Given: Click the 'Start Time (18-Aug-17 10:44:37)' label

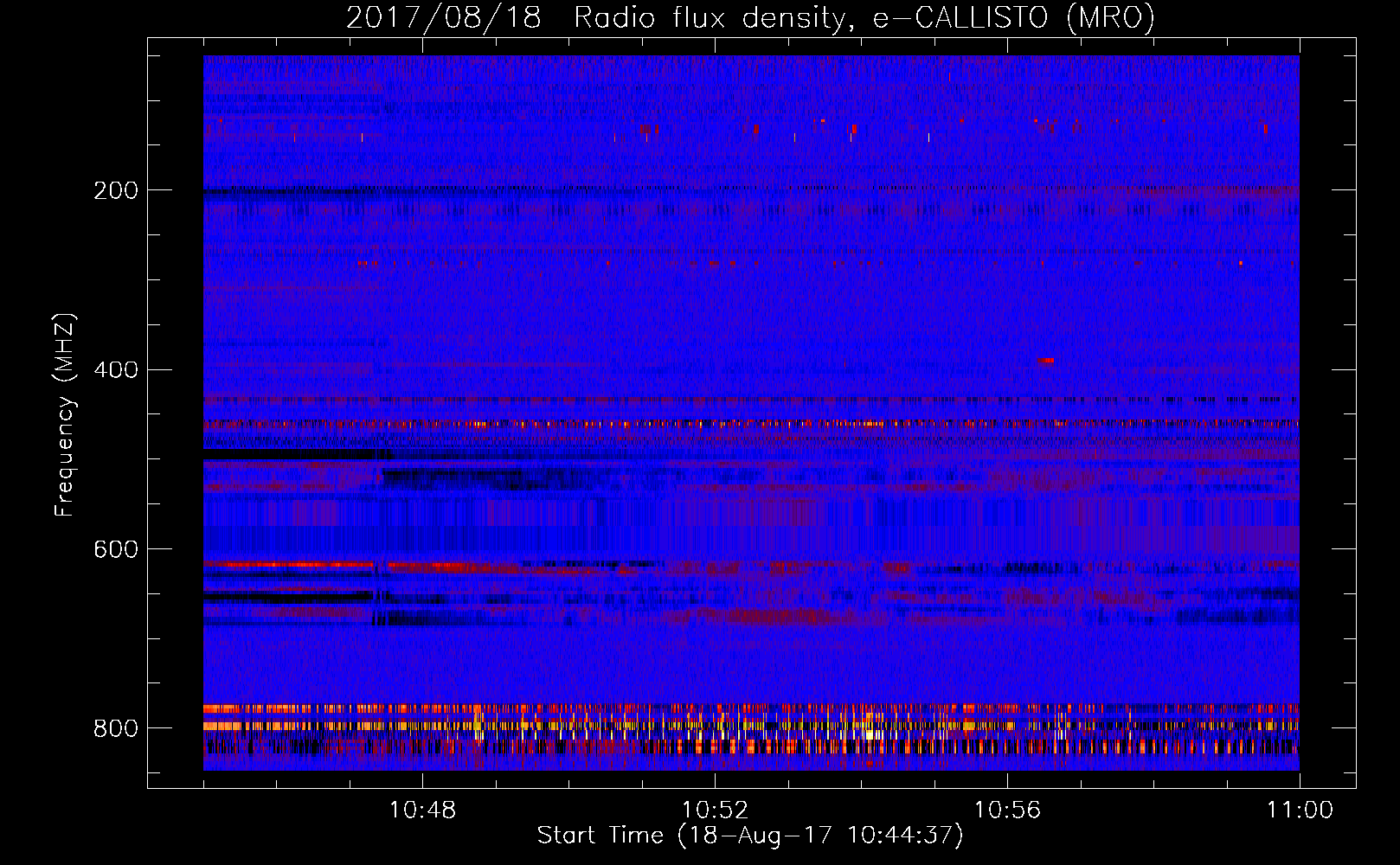Looking at the screenshot, I should tap(750, 836).
